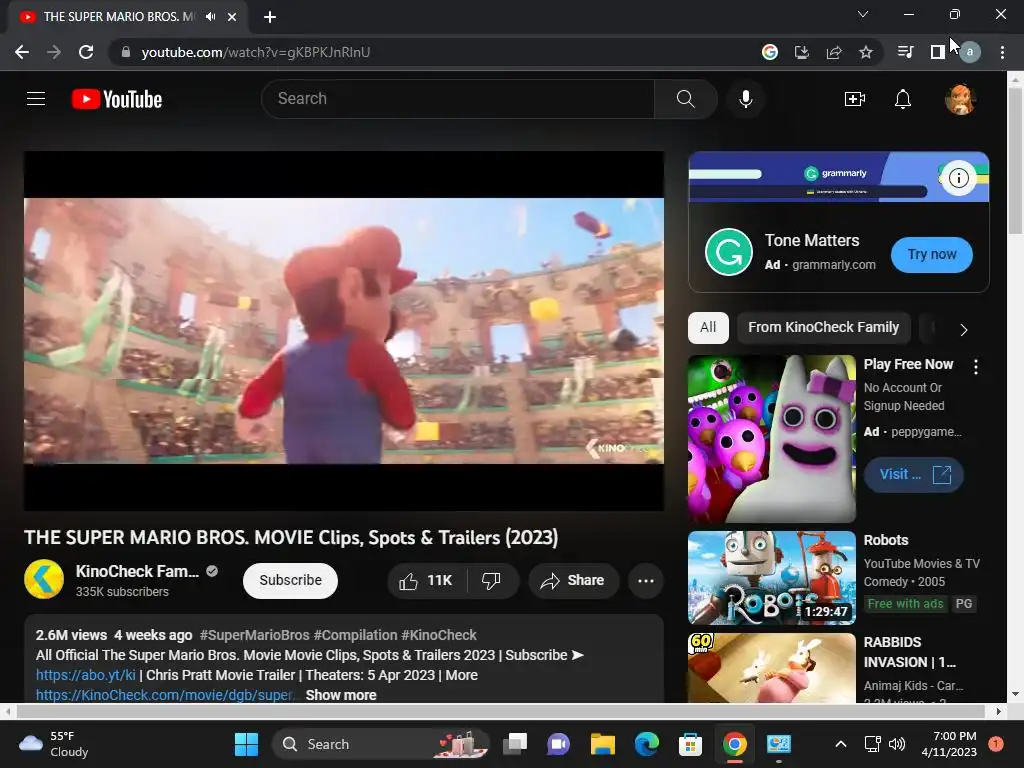This screenshot has height=768, width=1024.
Task: Click the horizontal page scrollbar
Action: (500, 711)
